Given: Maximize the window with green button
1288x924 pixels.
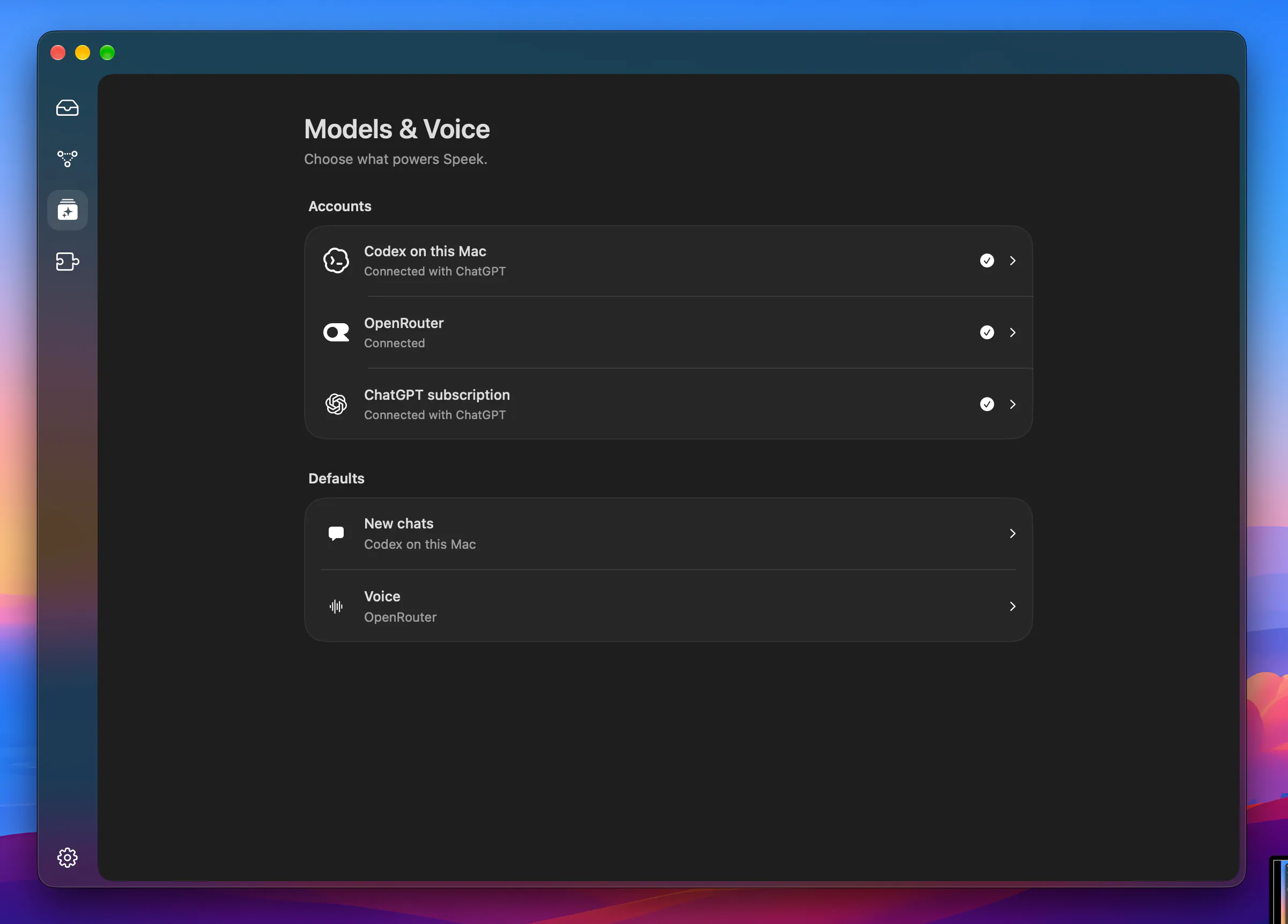Looking at the screenshot, I should 107,53.
